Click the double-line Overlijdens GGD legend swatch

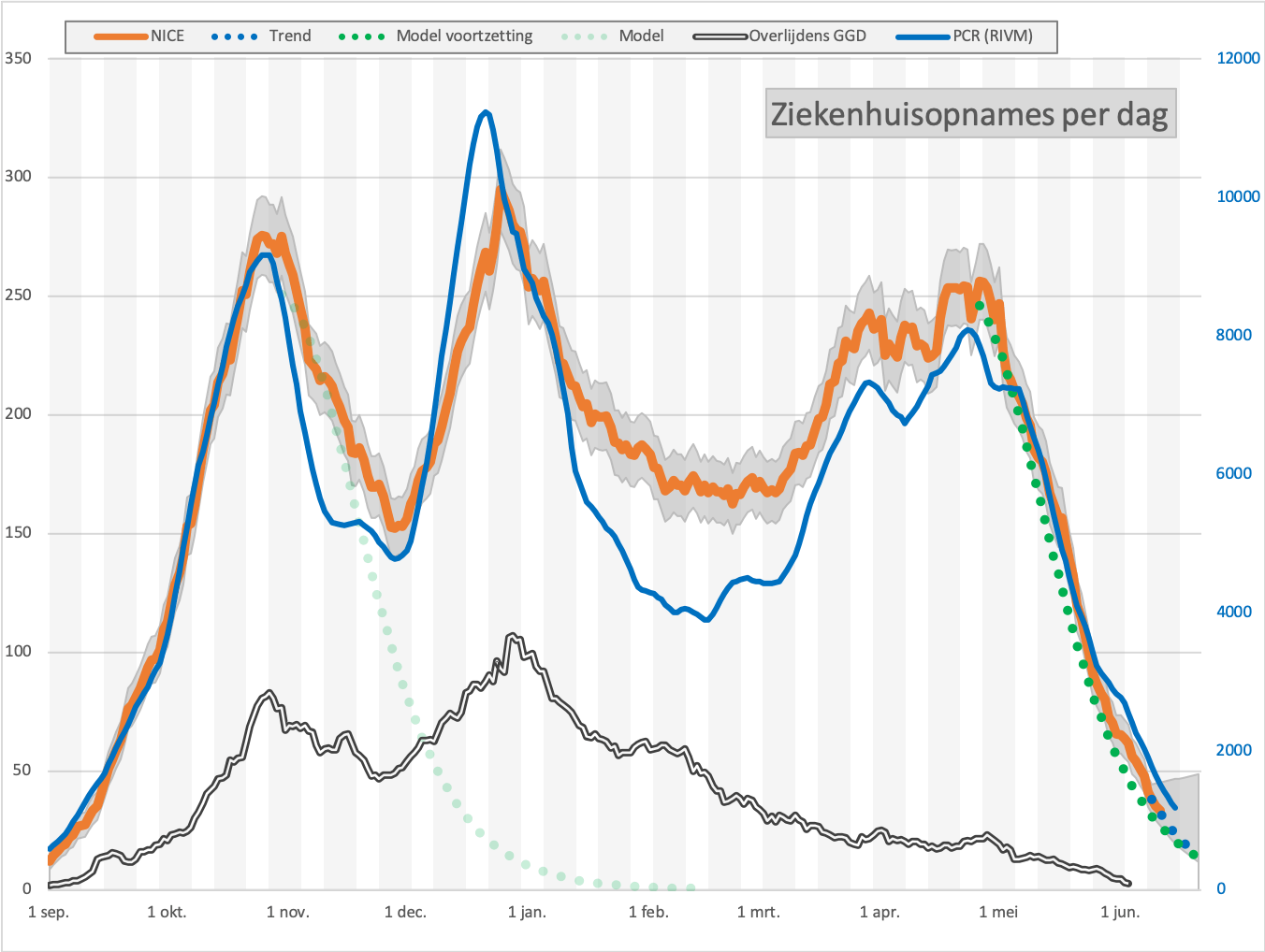tap(720, 36)
